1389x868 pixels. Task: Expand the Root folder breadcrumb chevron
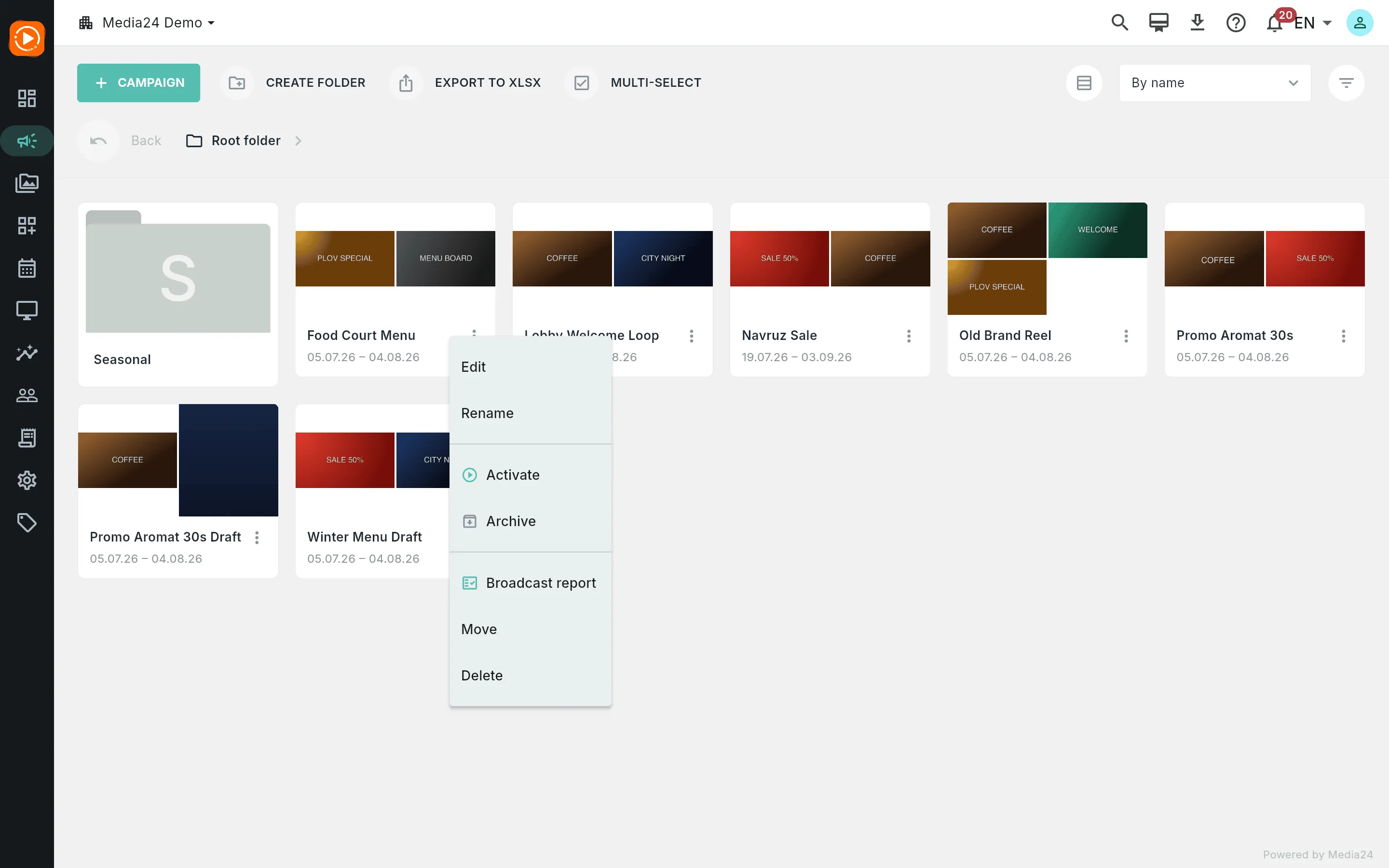click(298, 141)
